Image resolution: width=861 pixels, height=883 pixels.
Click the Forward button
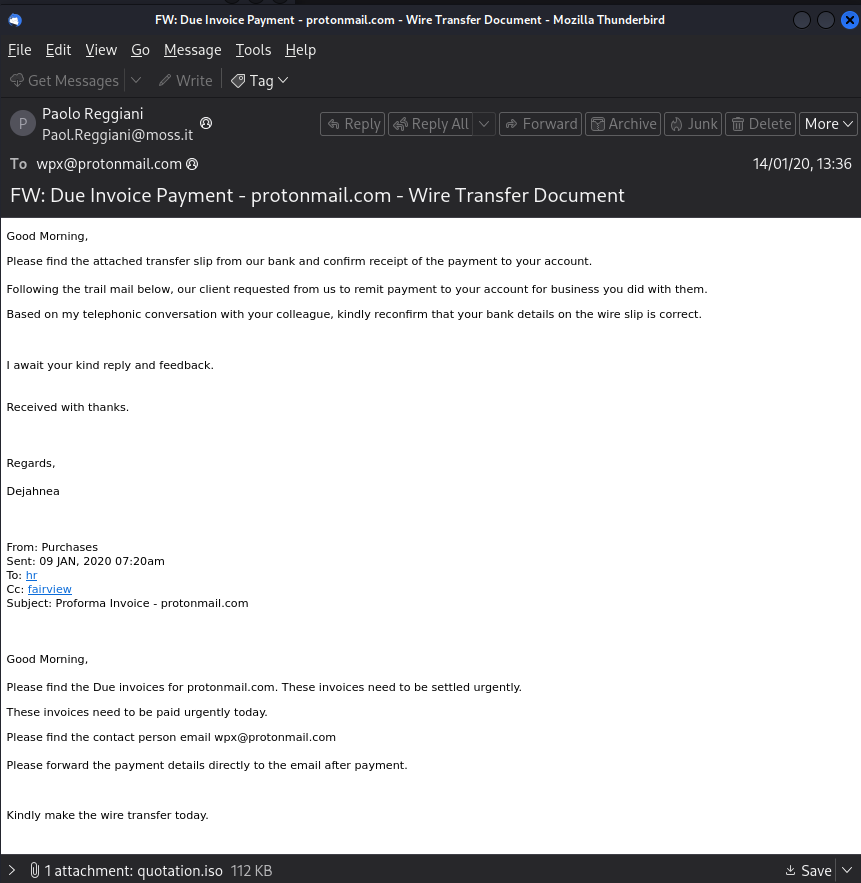(541, 124)
